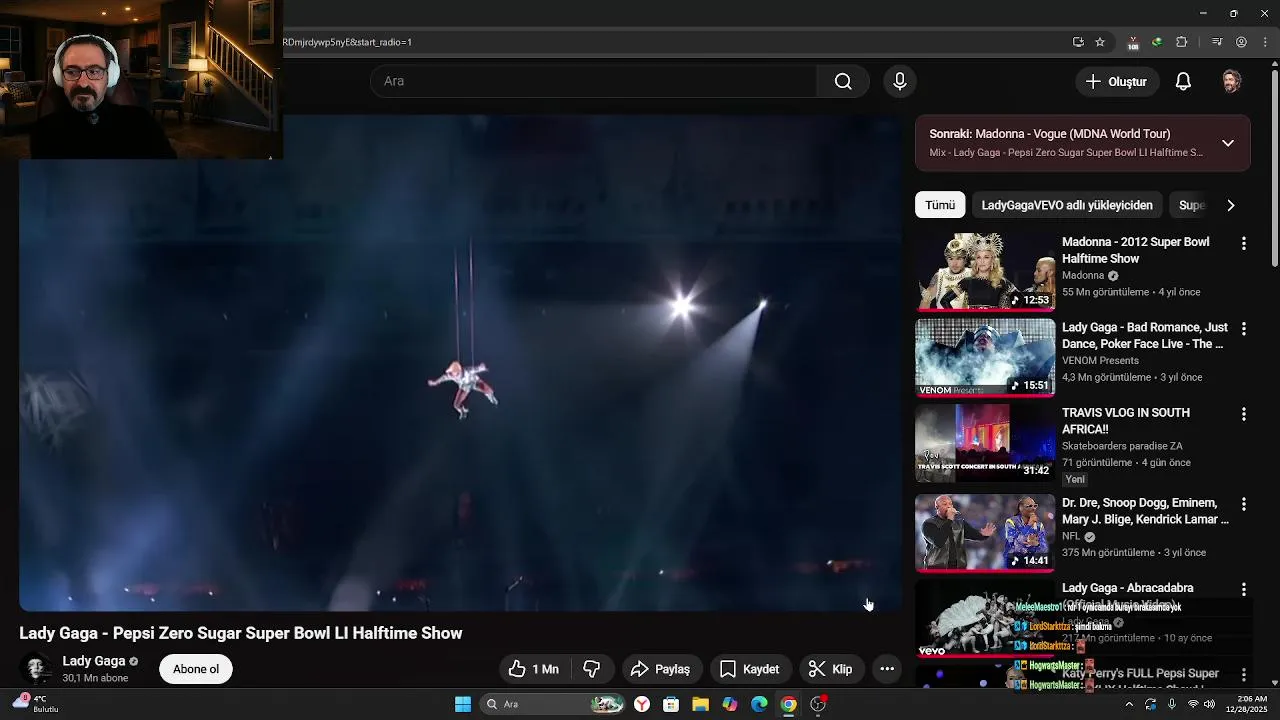
Task: Open Chrome three-dot menu
Action: click(x=1265, y=42)
